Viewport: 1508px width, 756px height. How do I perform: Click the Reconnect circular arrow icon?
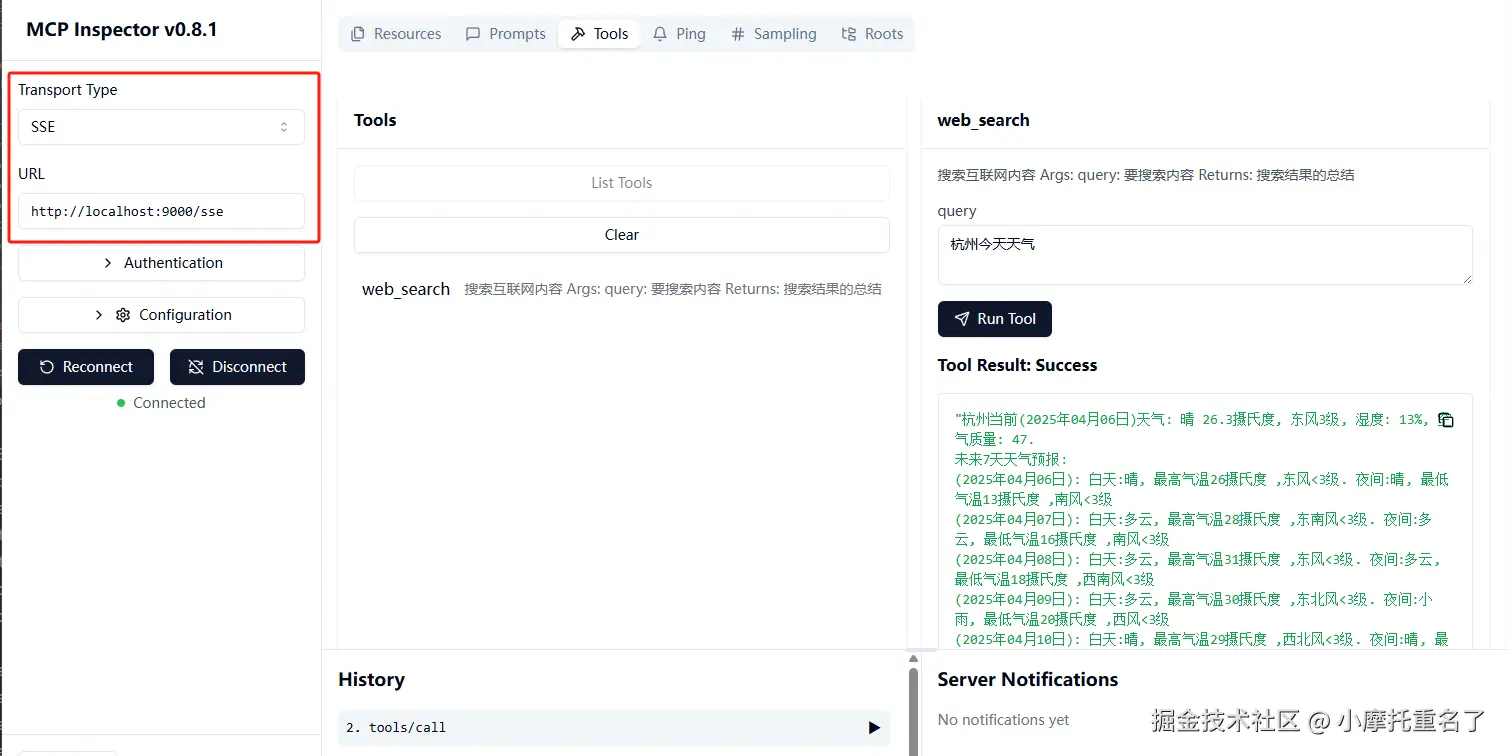(x=47, y=367)
